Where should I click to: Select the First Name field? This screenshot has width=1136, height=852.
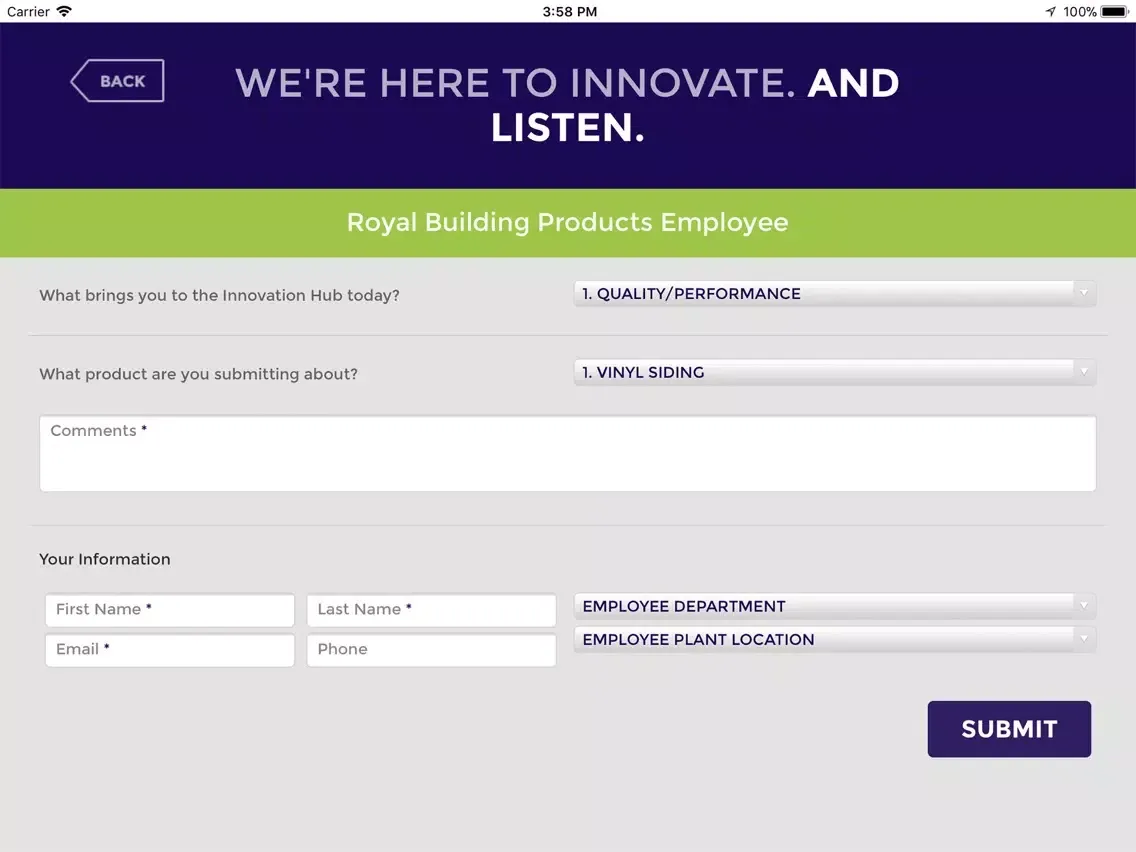pos(170,610)
